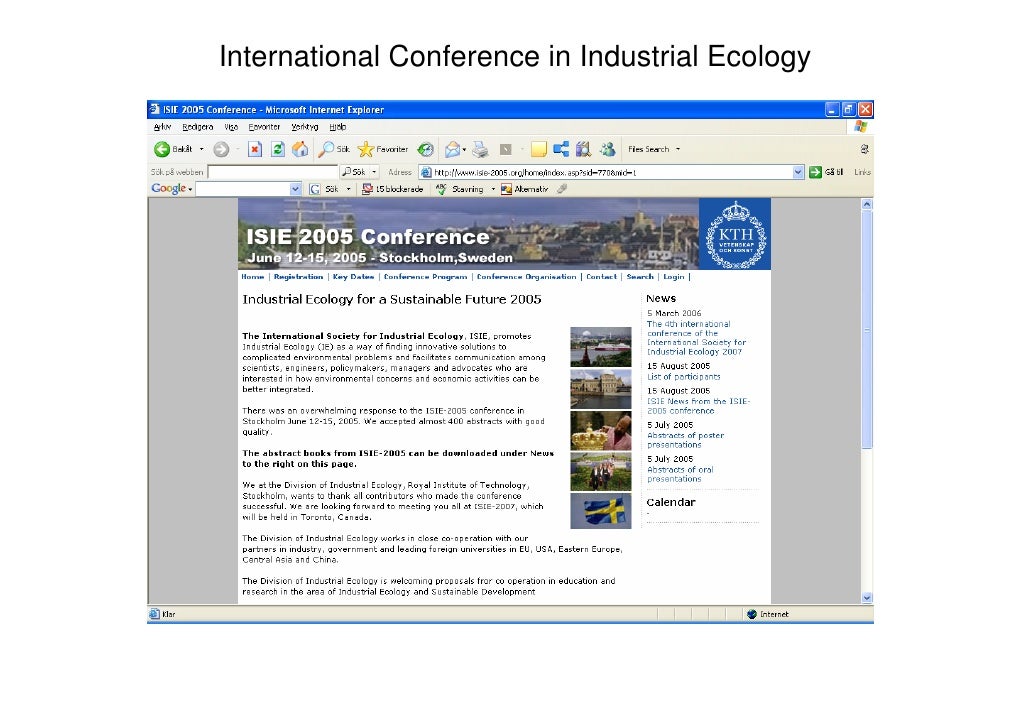Open the dropdown next to Google Sök
The height and width of the screenshot is (728, 1030).
click(349, 189)
